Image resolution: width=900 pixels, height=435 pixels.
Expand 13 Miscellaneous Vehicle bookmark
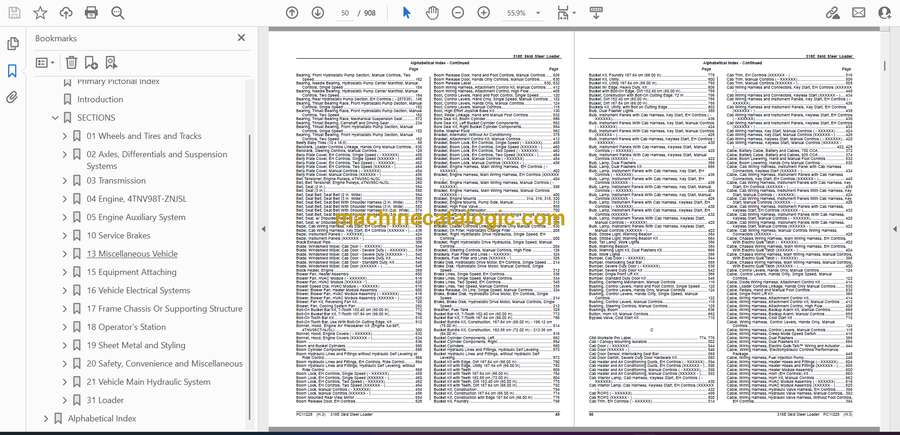tap(64, 254)
